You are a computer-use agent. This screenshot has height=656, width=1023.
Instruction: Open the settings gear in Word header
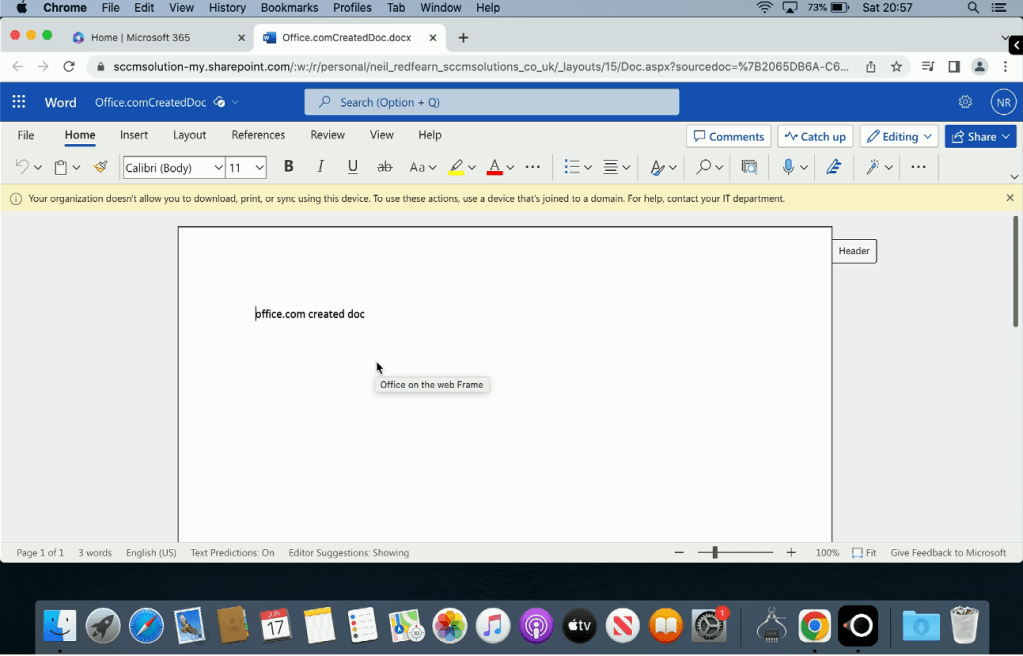(965, 102)
